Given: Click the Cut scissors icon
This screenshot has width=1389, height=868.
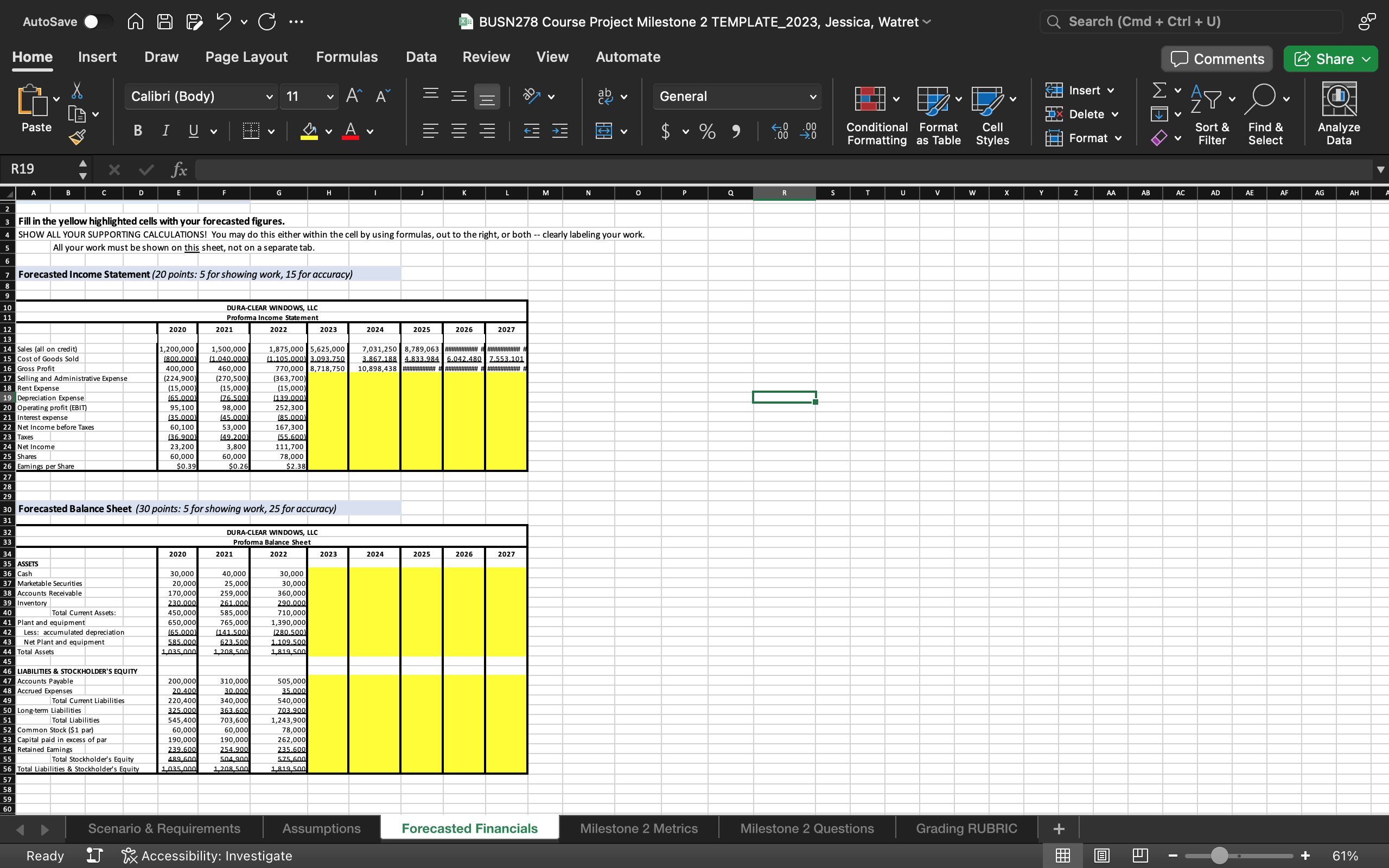Looking at the screenshot, I should tap(77, 90).
